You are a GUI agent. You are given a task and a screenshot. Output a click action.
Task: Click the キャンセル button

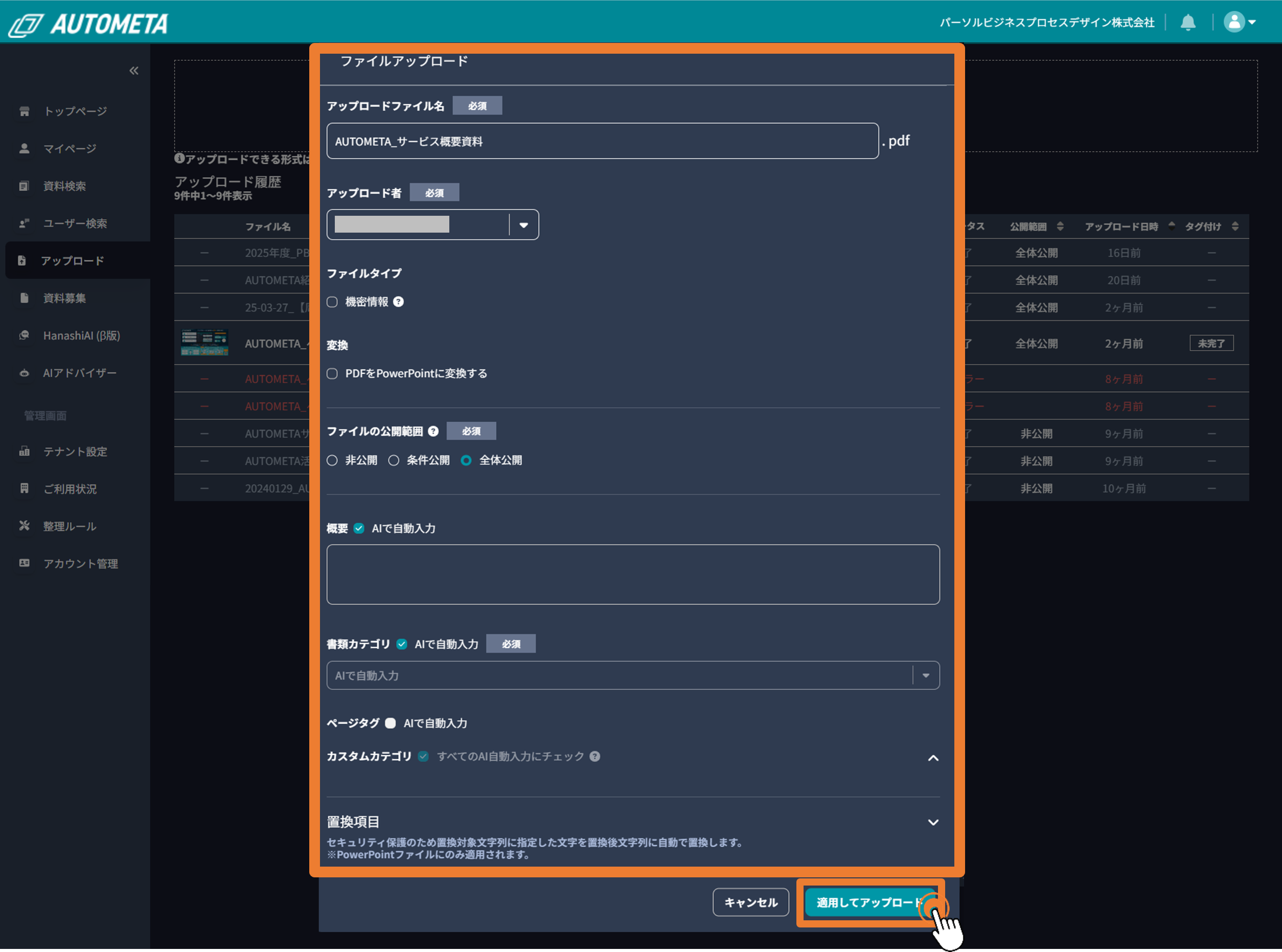[x=751, y=902]
